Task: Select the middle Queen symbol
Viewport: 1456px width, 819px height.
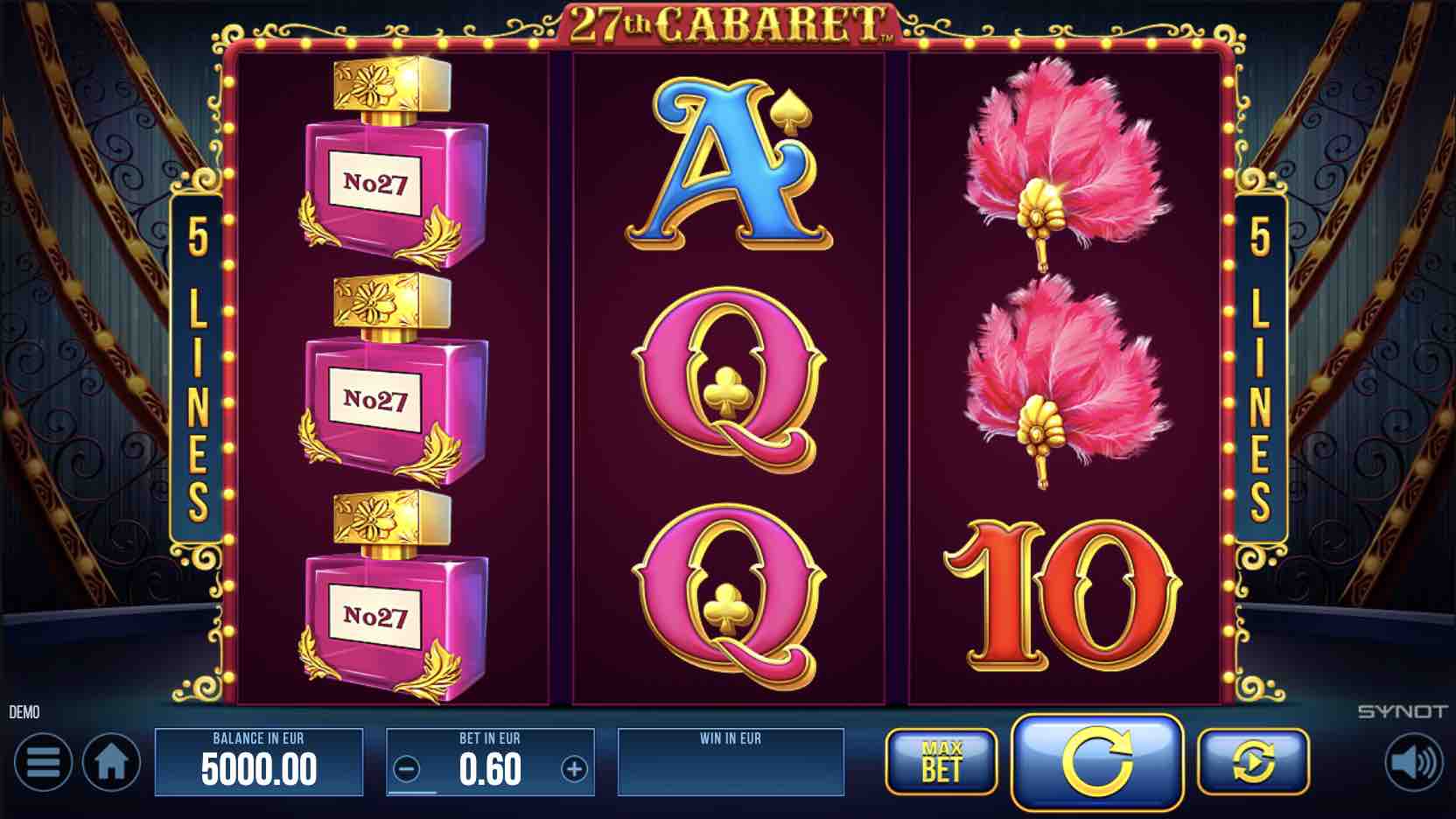Action: pyautogui.click(x=728, y=380)
